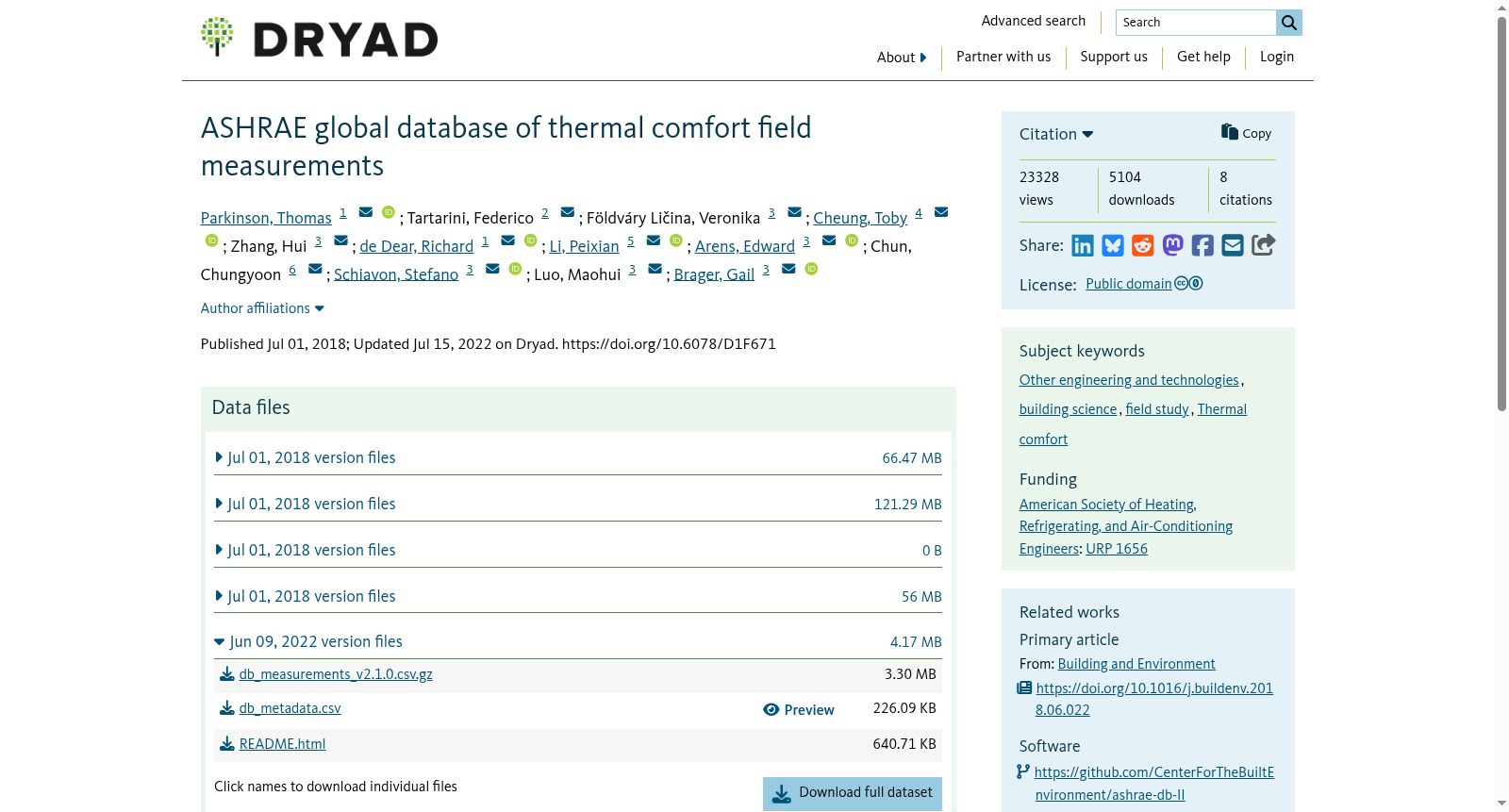Open the About menu
This screenshot has height=812, width=1509.
pos(902,58)
